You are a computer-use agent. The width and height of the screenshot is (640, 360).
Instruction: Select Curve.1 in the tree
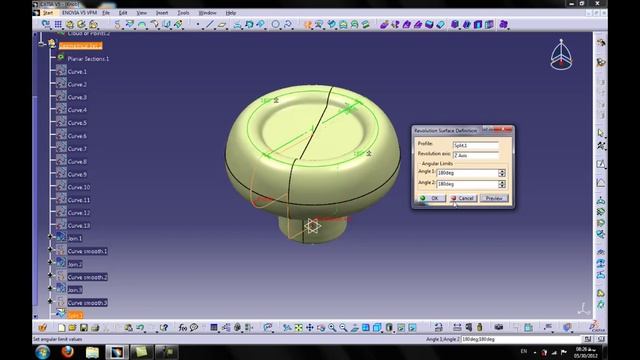(77, 72)
